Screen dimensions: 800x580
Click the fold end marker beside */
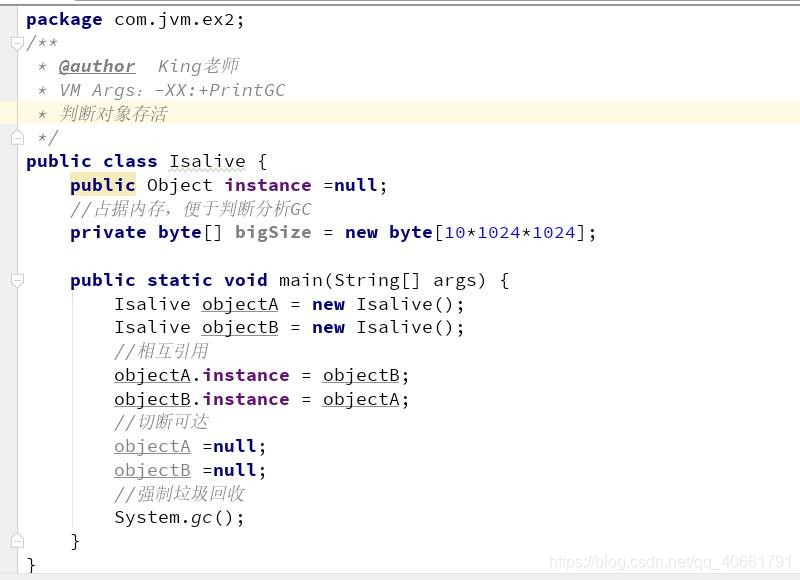click(x=17, y=137)
